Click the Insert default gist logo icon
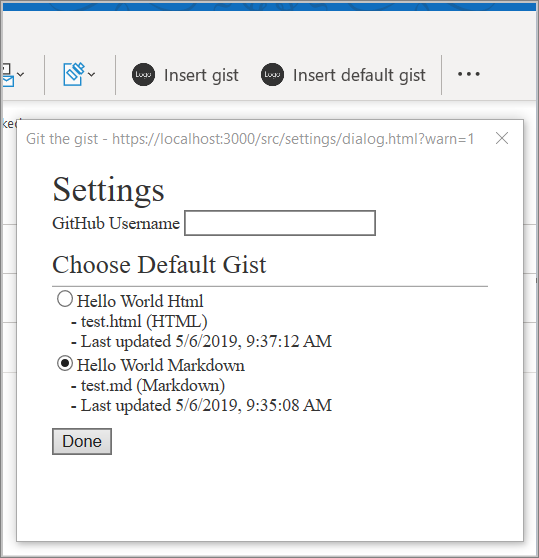539x558 pixels. [273, 74]
